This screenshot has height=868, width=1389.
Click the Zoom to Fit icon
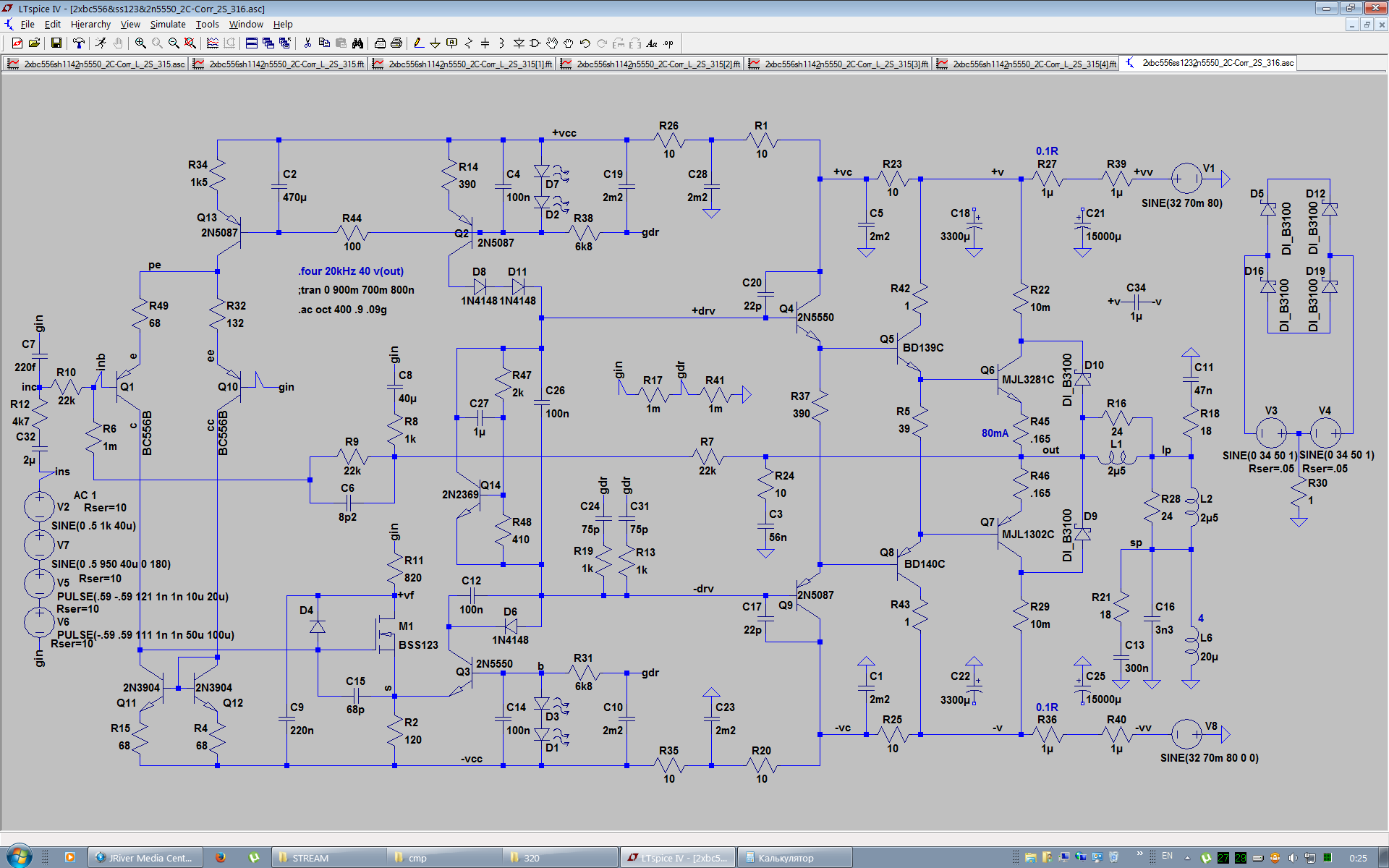click(190, 43)
